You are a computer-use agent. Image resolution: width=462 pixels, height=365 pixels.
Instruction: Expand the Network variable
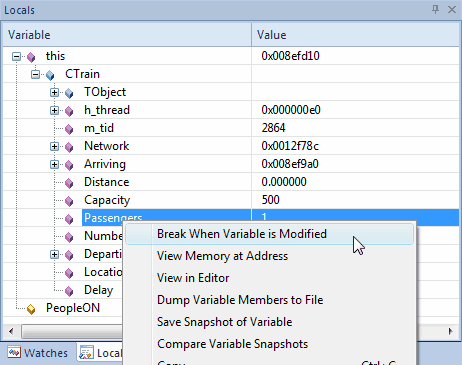[x=54, y=146]
